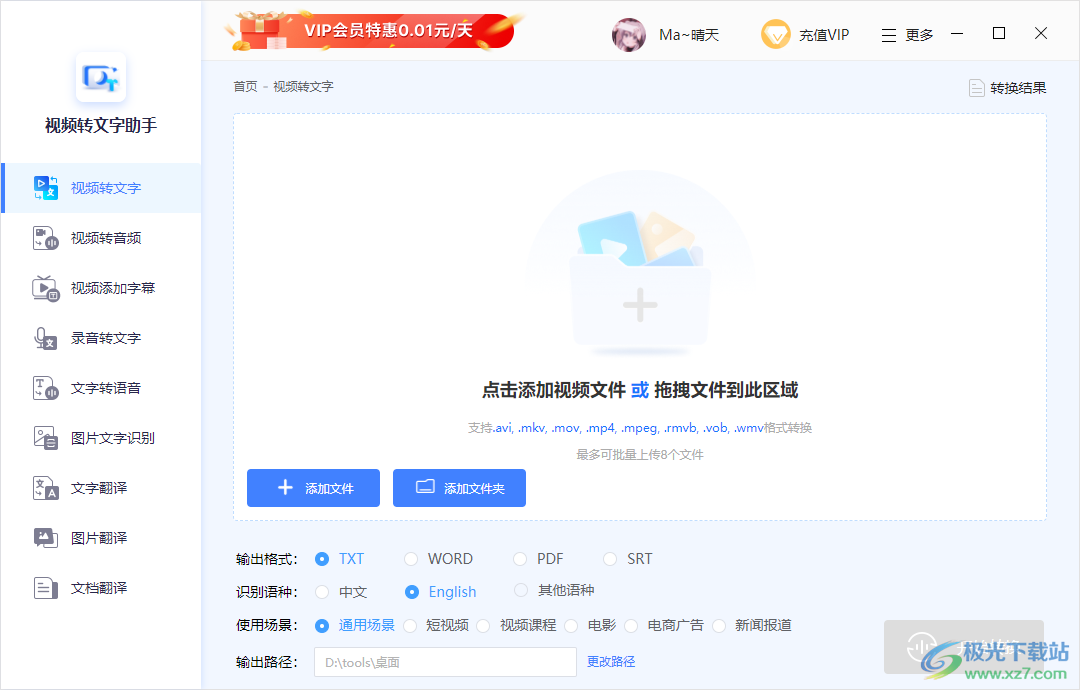Open the 图片文字识别 tool

(100, 437)
